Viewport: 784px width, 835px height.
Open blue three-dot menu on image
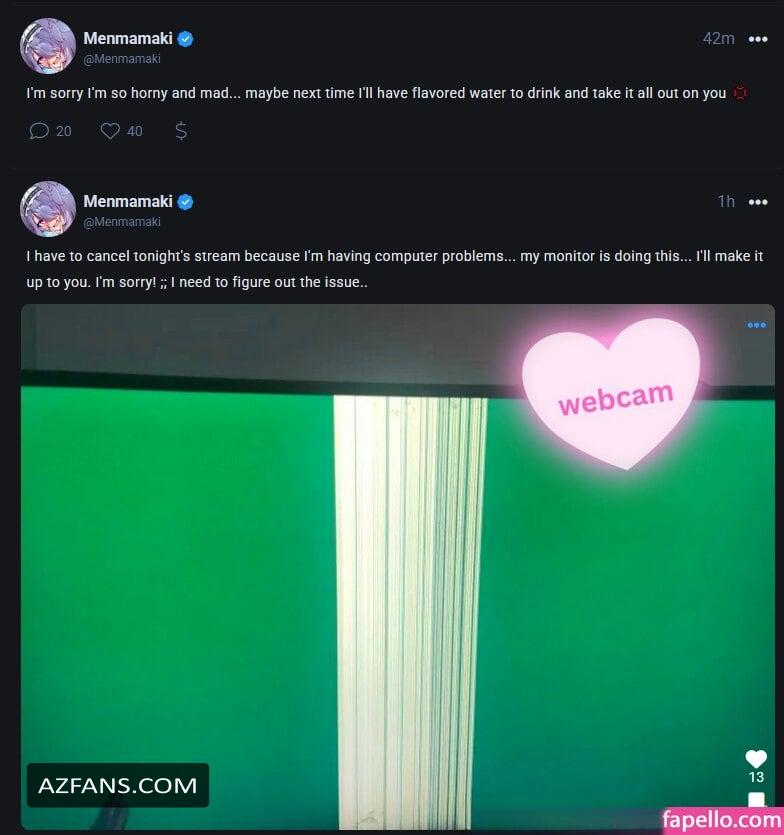pos(756,325)
